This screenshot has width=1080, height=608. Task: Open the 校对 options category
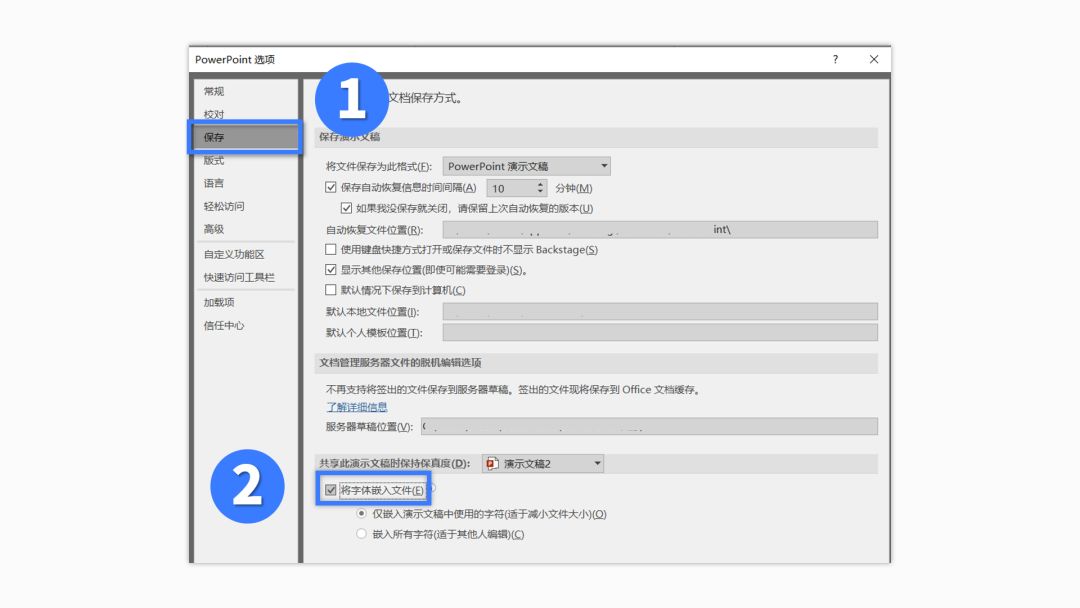[x=214, y=114]
